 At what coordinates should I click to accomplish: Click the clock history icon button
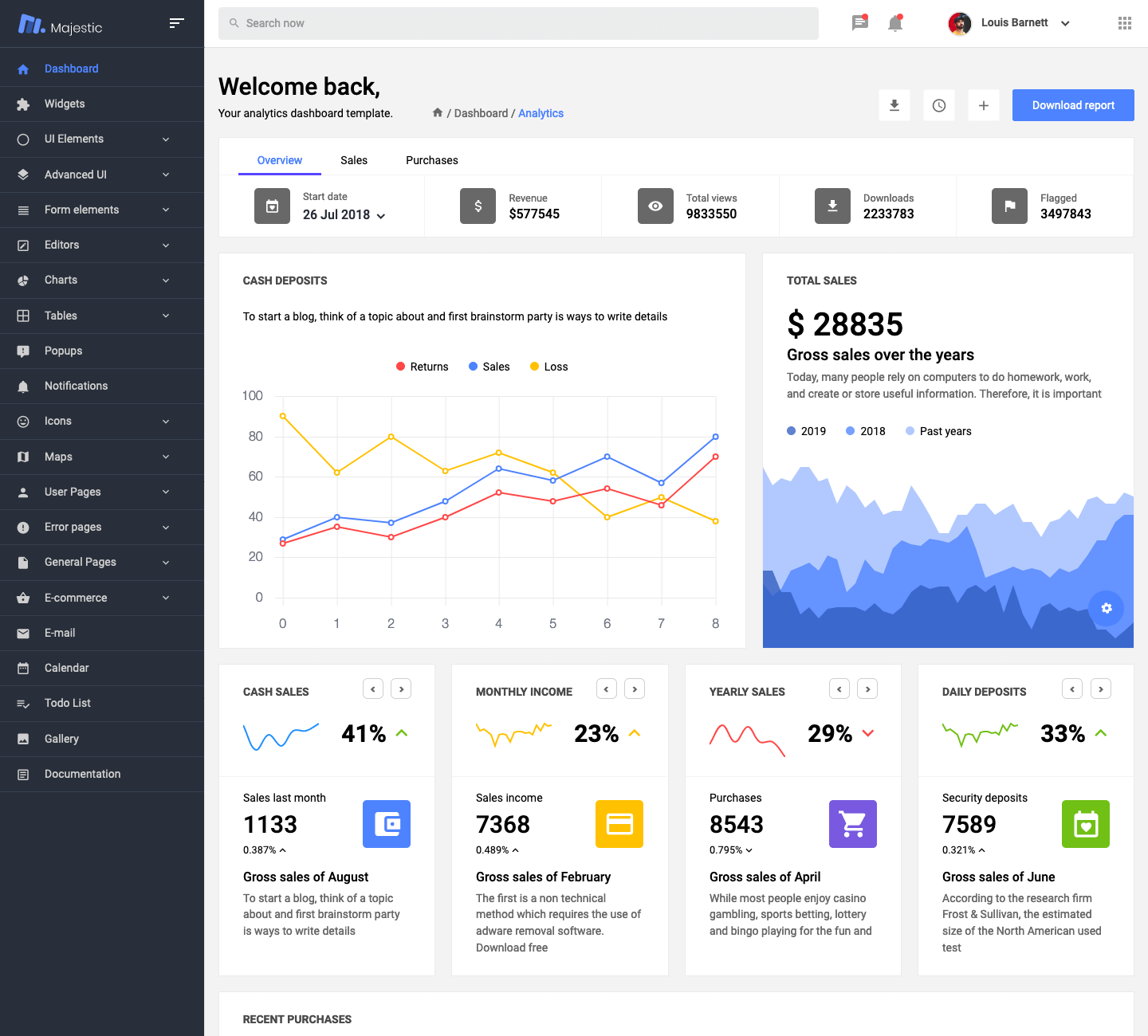coord(939,105)
